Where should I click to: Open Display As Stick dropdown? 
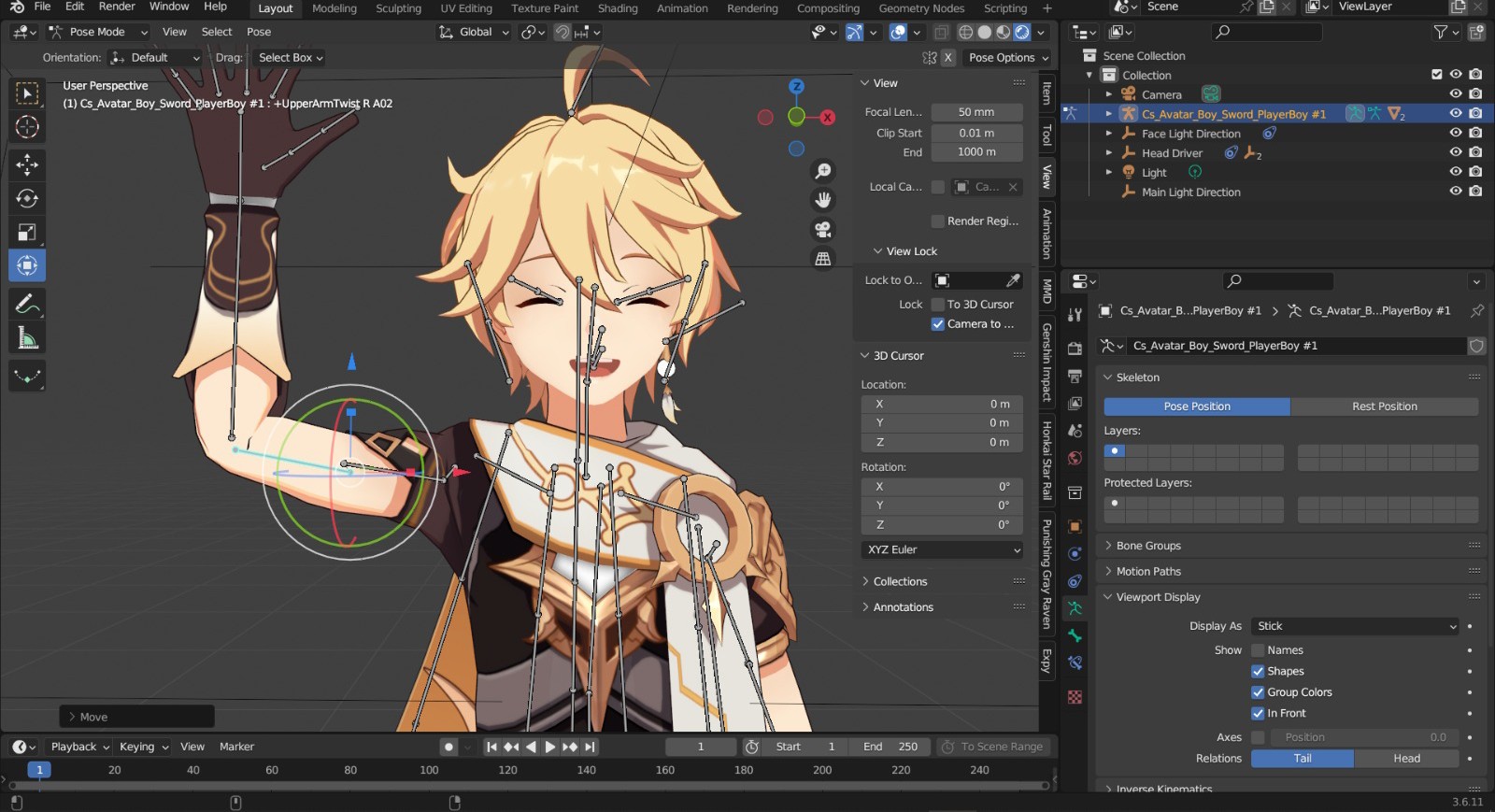point(1356,626)
